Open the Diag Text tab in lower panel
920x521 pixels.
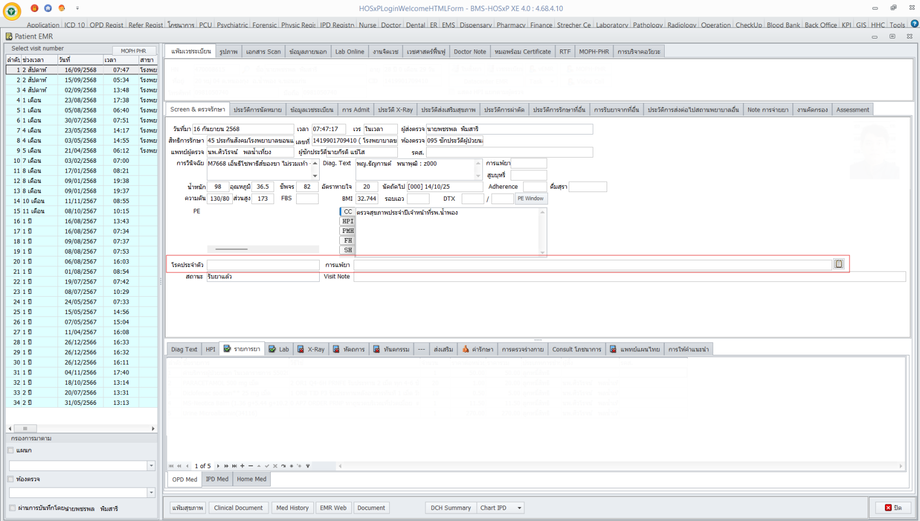click(184, 349)
